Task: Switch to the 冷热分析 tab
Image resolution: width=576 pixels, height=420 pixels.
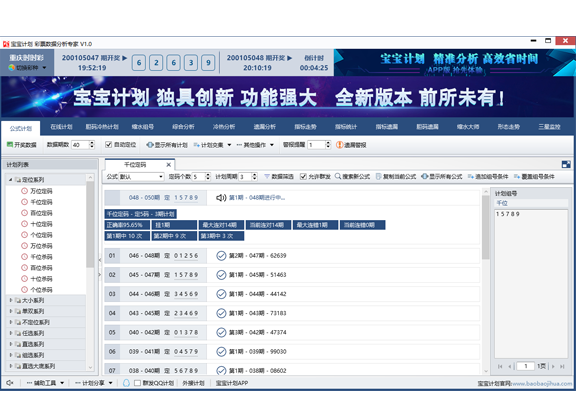Action: pyautogui.click(x=224, y=127)
